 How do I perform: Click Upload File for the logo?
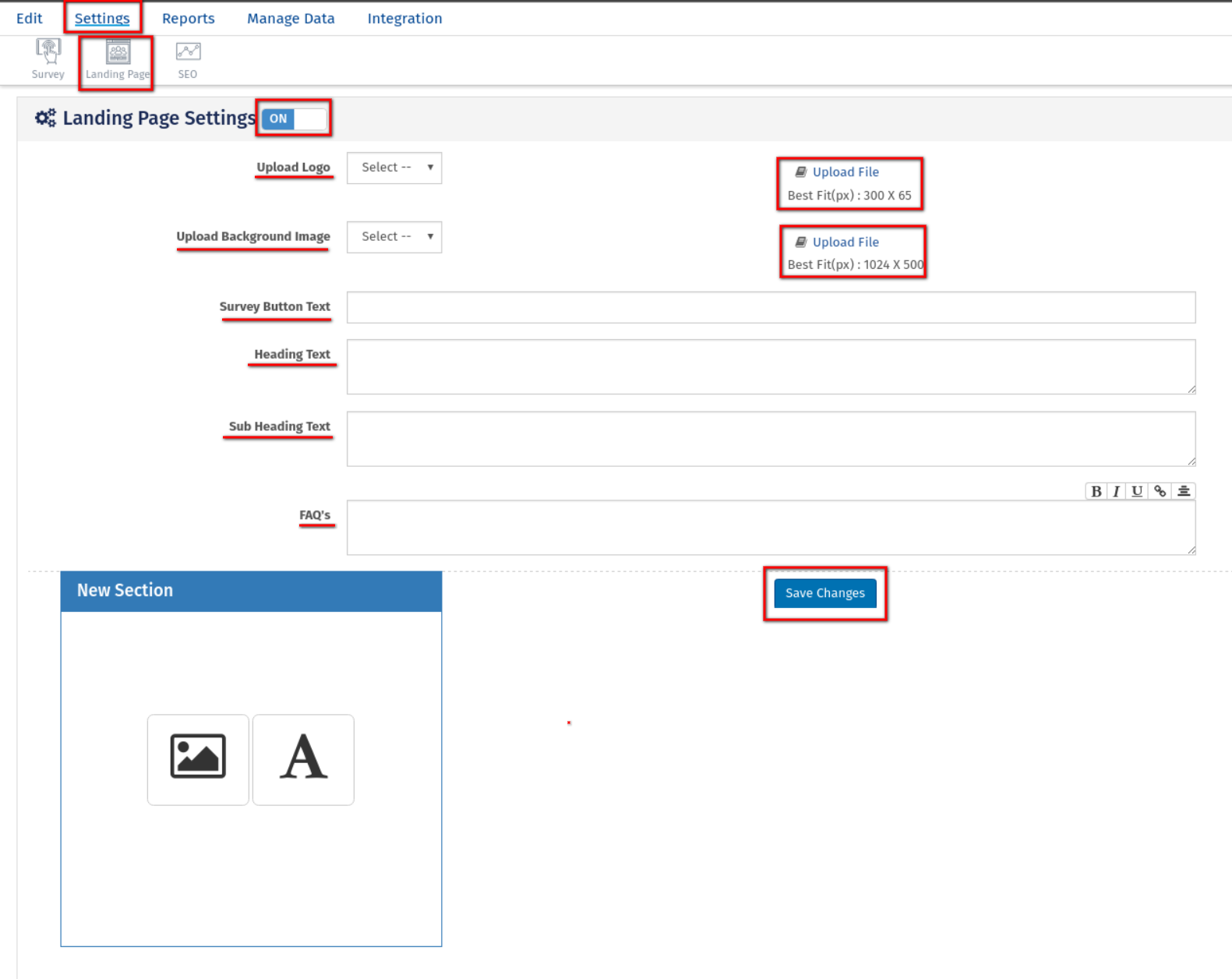tap(845, 172)
